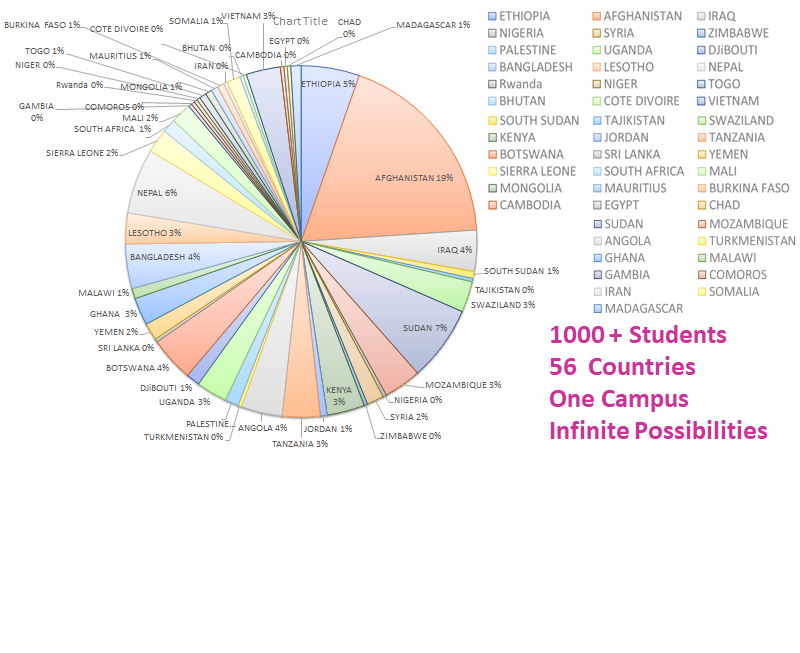The image size is (800, 653).
Task: Click the EGYPT legend entry text
Action: (x=621, y=205)
